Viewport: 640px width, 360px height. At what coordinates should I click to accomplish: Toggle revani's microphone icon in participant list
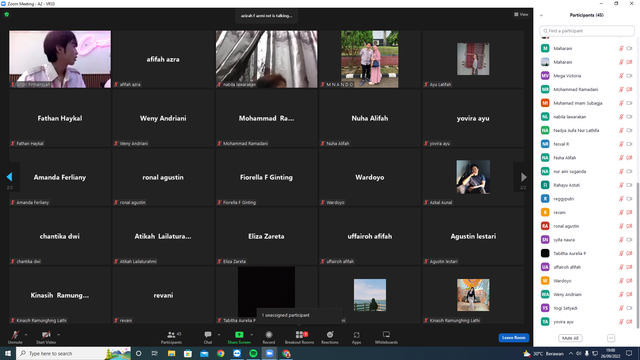click(621, 212)
